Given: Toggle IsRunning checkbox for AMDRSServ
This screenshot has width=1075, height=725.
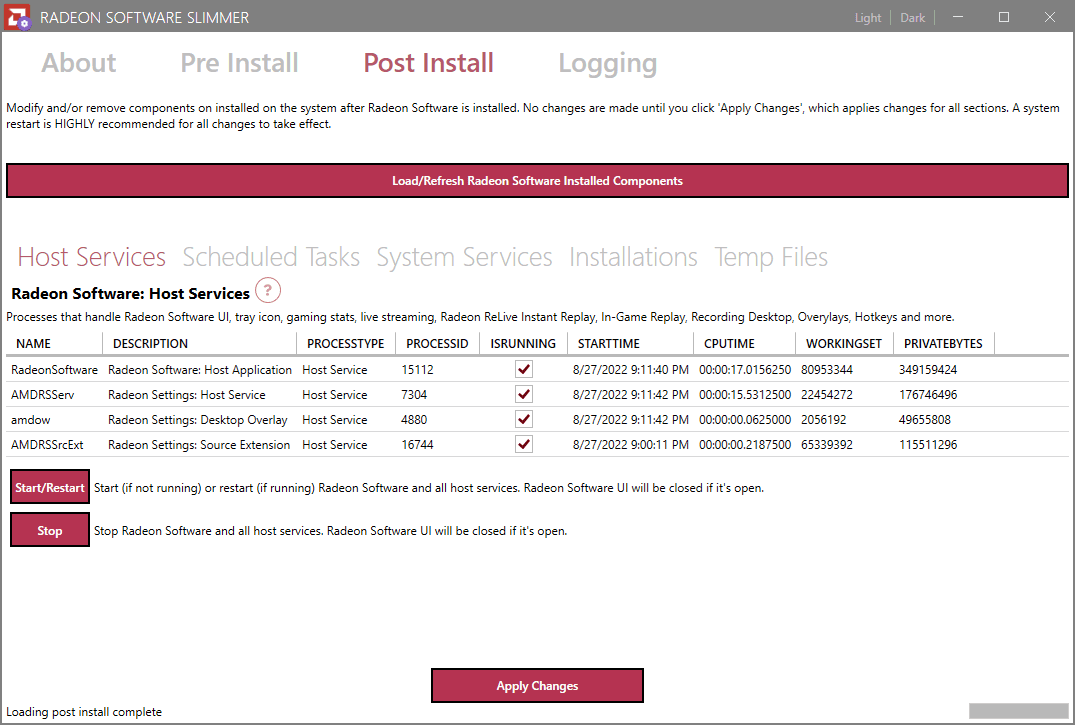Looking at the screenshot, I should click(524, 394).
